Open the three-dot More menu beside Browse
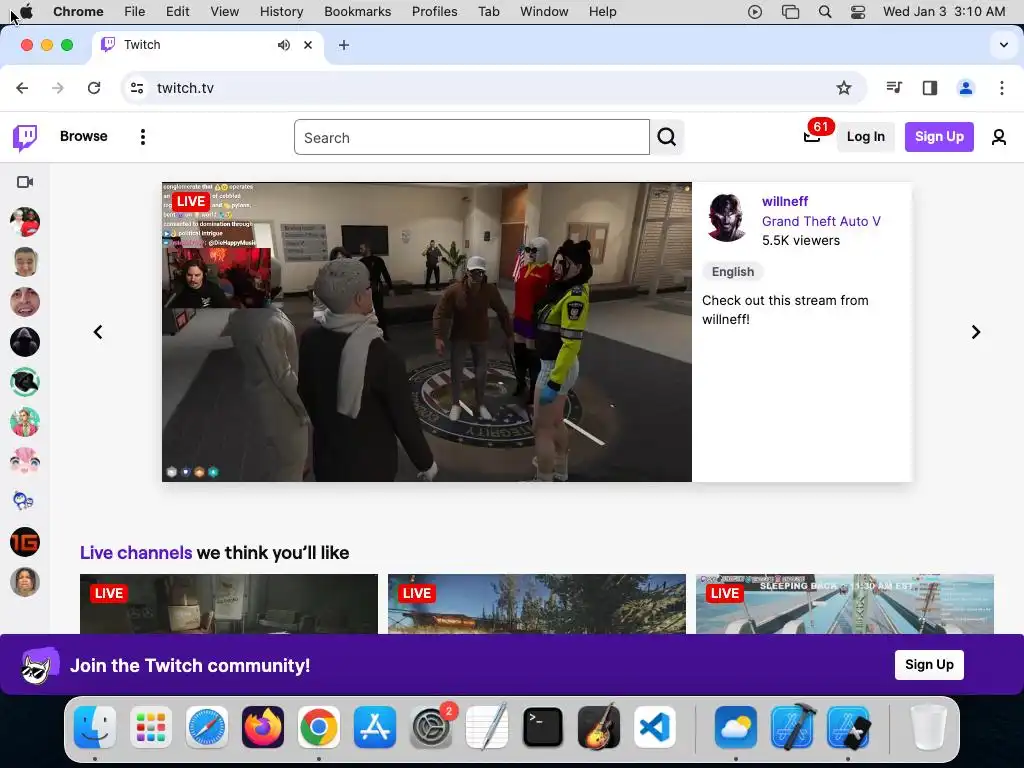The height and width of the screenshot is (768, 1024). coord(142,137)
